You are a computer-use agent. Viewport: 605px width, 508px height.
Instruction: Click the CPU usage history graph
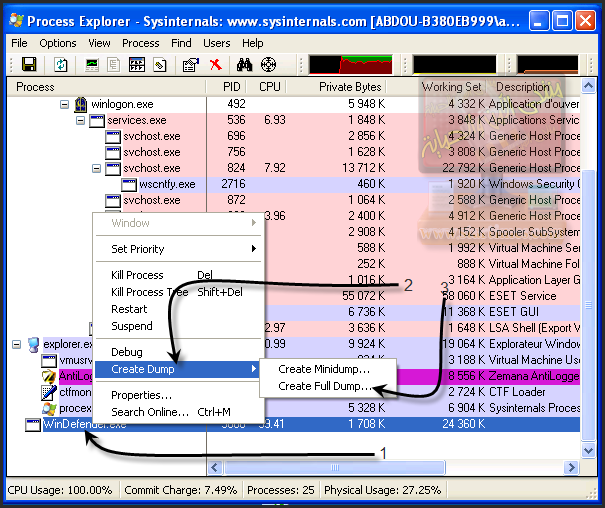350,64
